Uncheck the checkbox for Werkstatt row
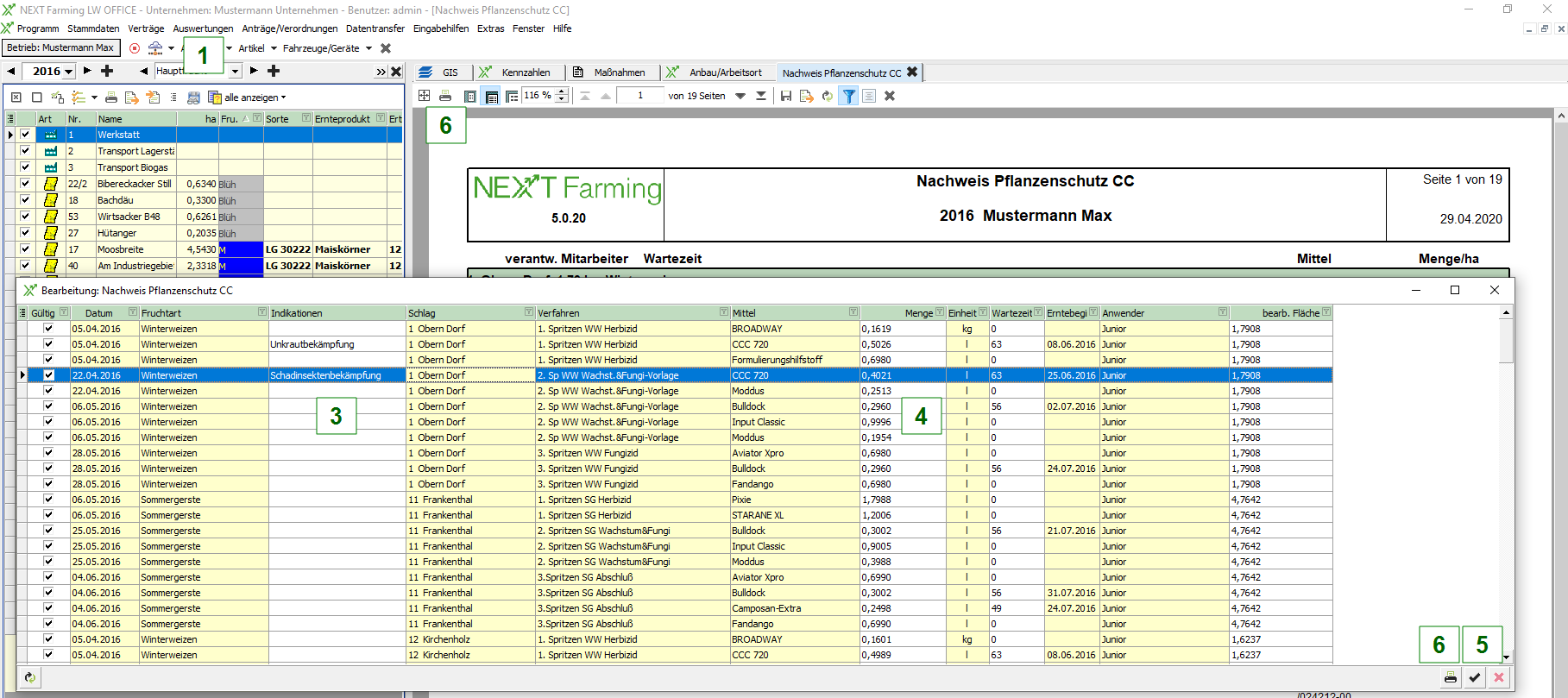This screenshot has width=1568, height=698. pos(26,135)
